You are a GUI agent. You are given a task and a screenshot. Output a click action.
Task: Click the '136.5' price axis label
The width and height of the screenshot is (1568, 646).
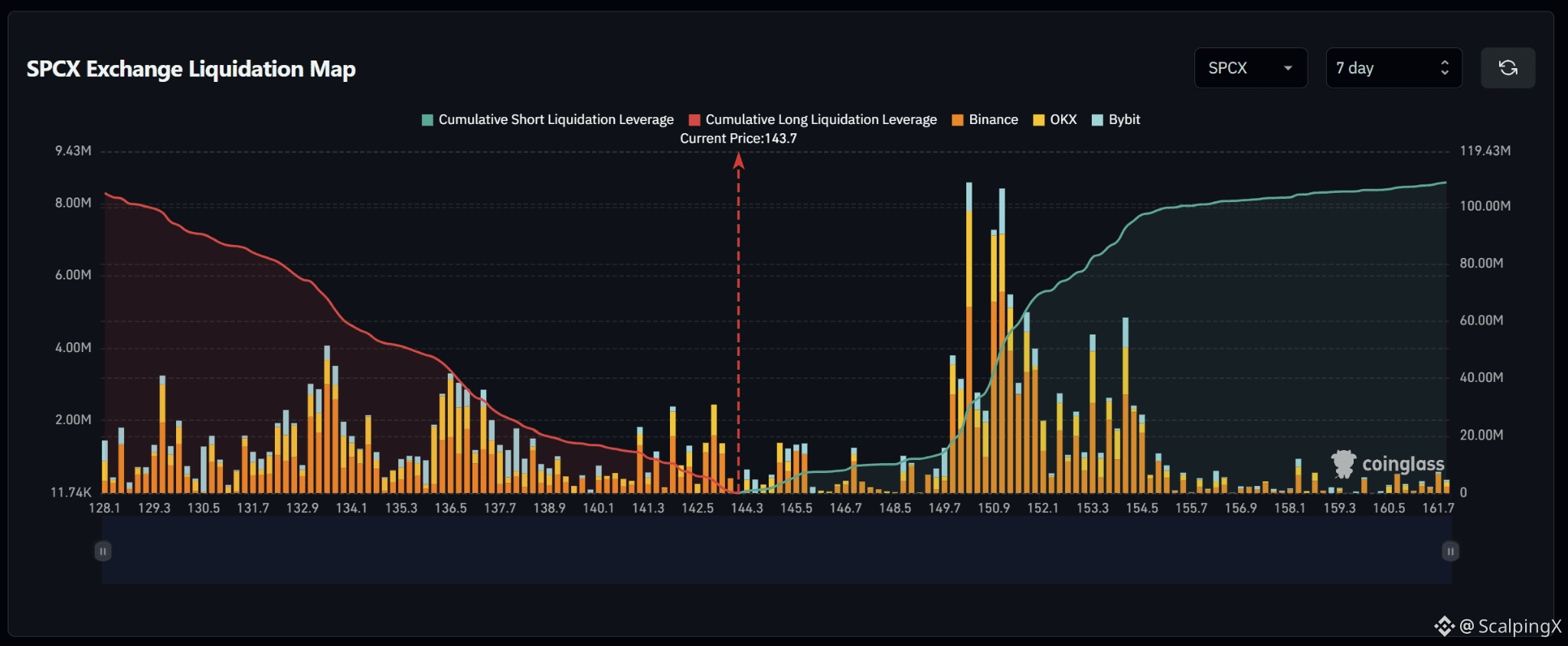pos(450,507)
